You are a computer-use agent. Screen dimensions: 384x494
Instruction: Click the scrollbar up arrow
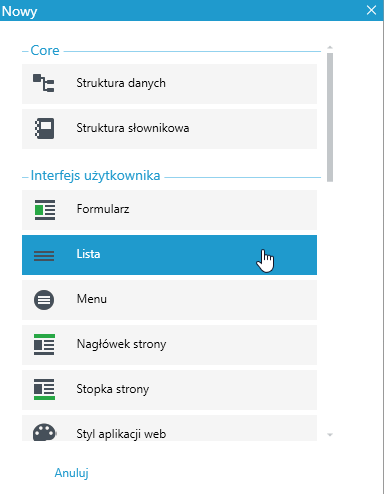pos(330,48)
